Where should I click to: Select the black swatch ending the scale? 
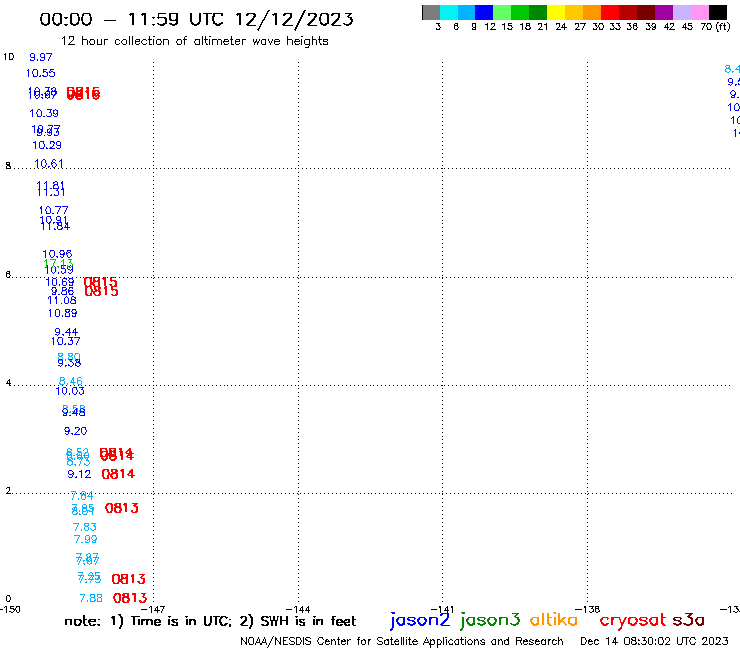[718, 12]
